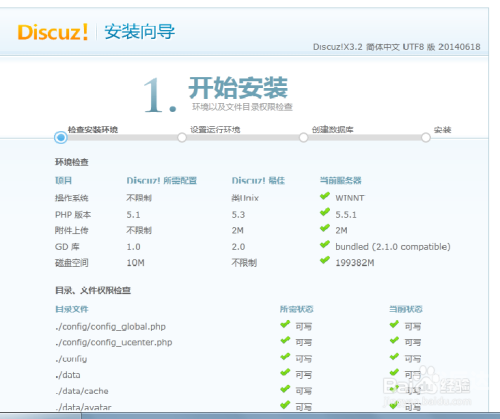Screen dimensions: 500x419
Task: Click the 当前状态 checkmark for config_ucenter.php
Action: coord(394,340)
